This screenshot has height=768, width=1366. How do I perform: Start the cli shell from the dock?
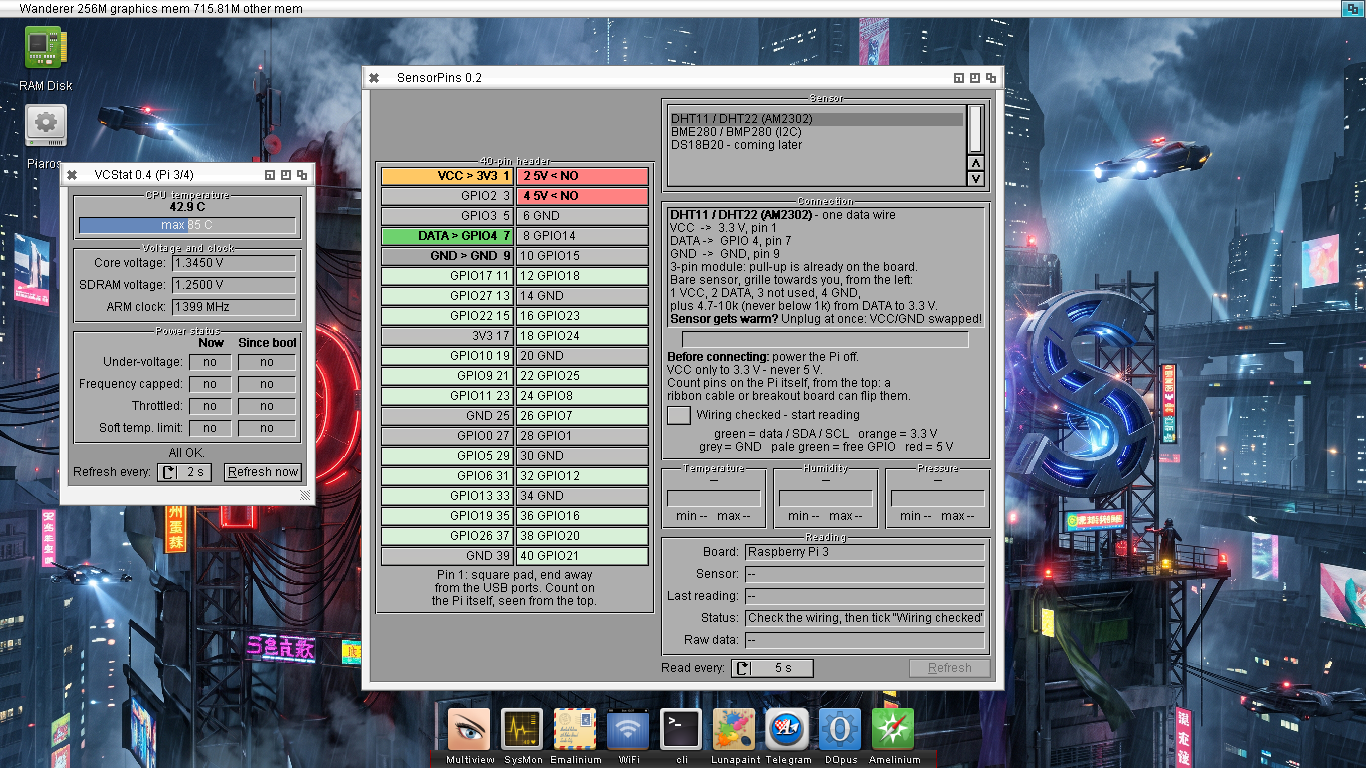point(681,729)
